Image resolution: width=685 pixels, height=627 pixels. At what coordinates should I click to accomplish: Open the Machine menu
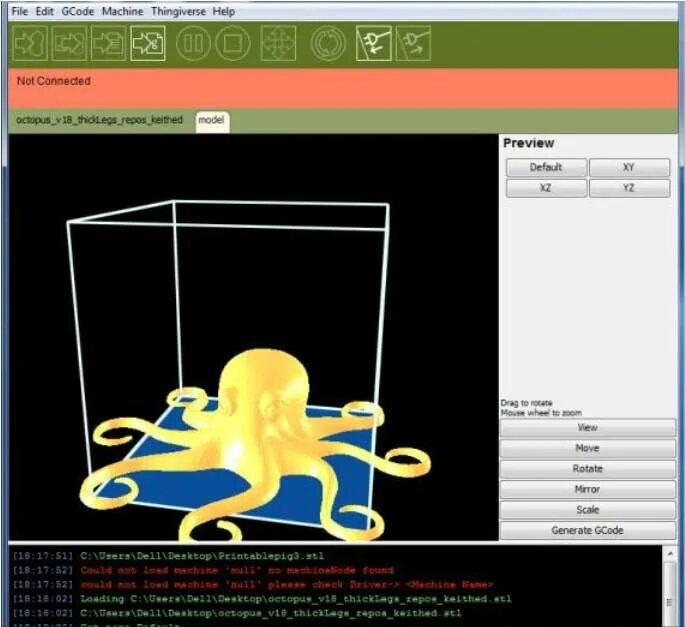(122, 11)
